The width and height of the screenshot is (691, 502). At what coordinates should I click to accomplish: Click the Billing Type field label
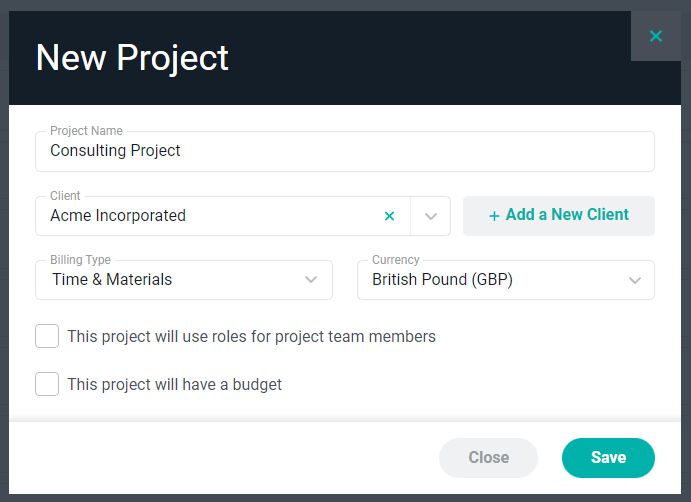pyautogui.click(x=80, y=260)
